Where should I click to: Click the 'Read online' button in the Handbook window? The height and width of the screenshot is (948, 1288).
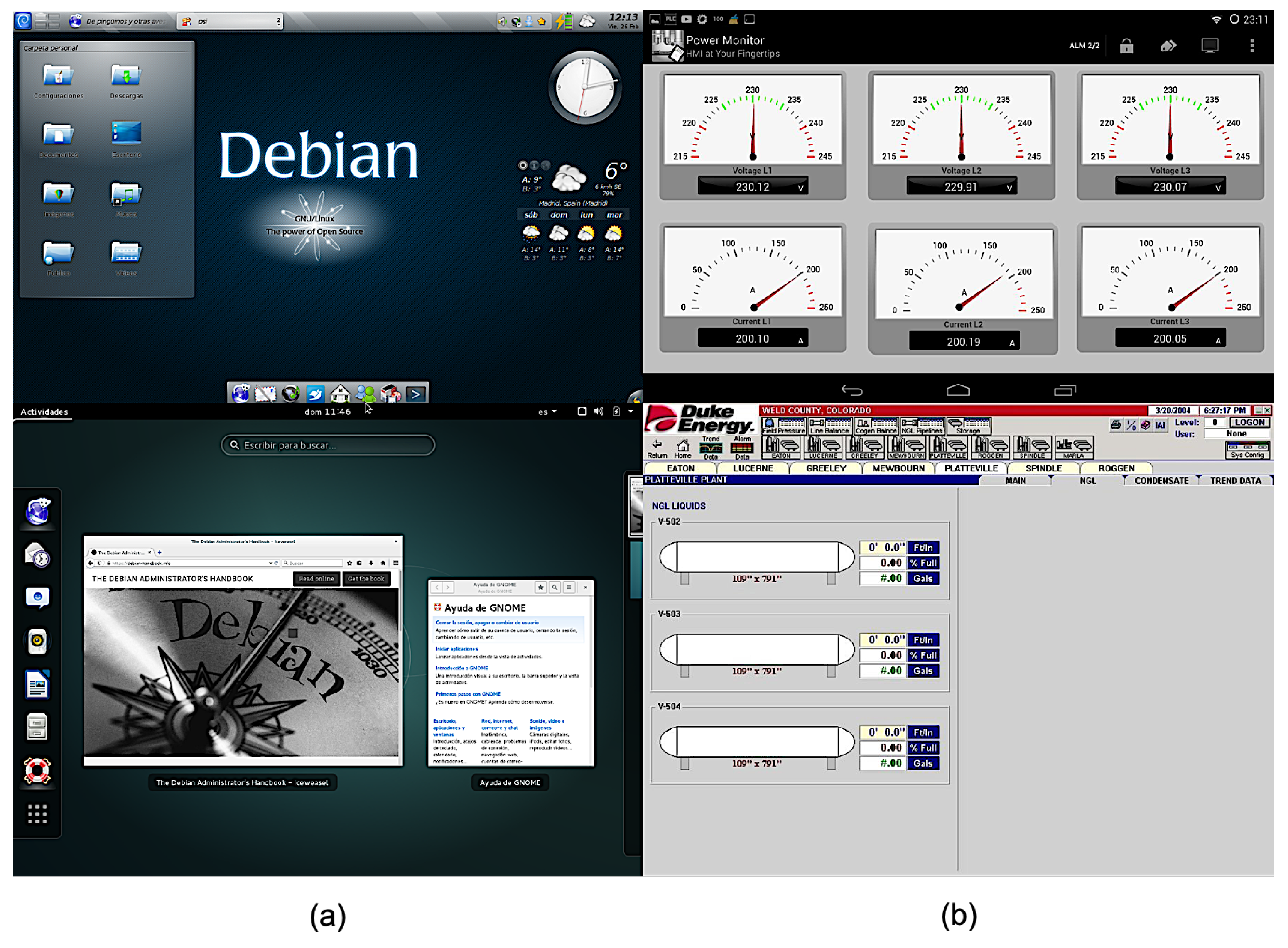coord(316,578)
